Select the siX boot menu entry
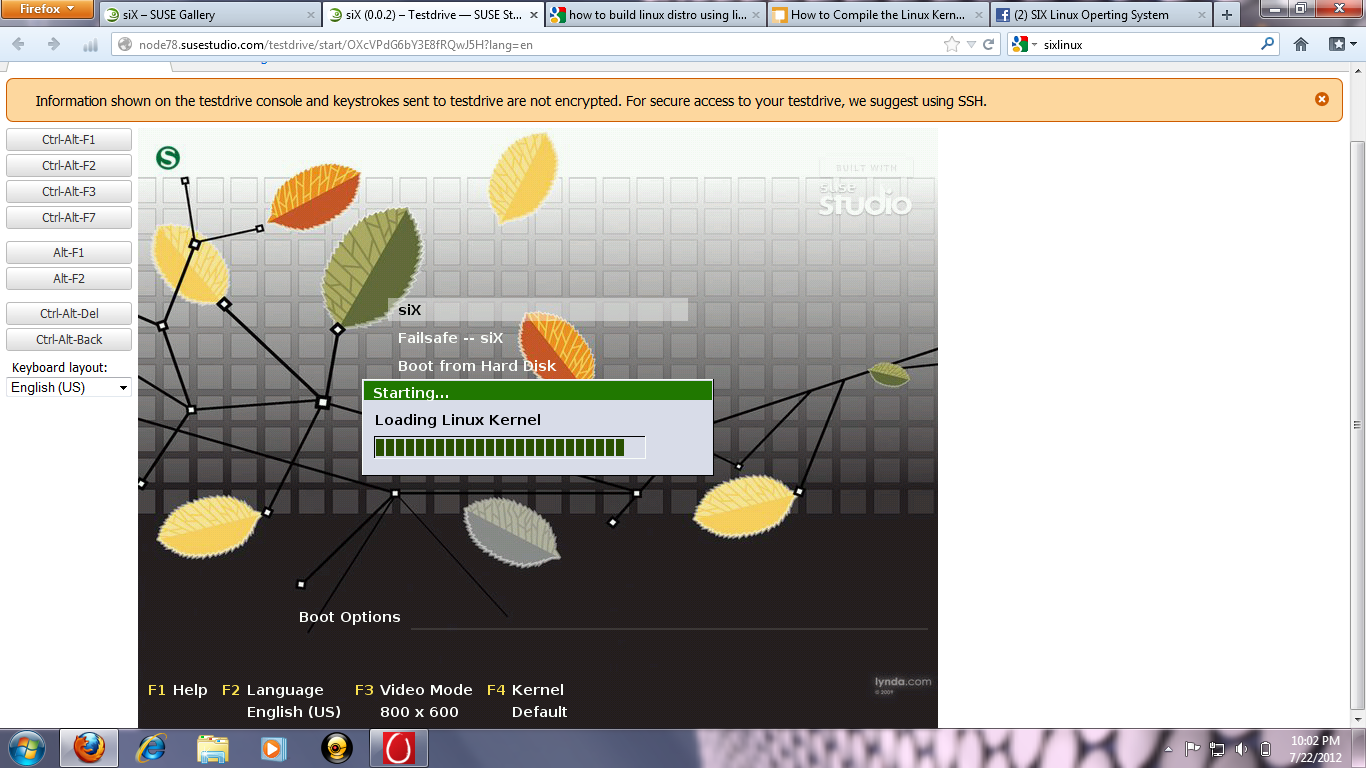Viewport: 1366px width, 768px height. pyautogui.click(x=538, y=310)
